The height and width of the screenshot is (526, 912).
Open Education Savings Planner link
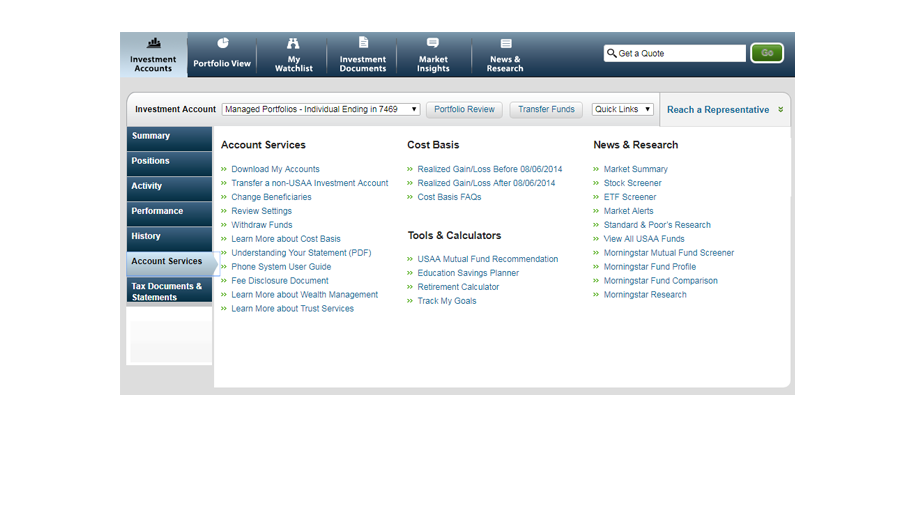pos(468,273)
